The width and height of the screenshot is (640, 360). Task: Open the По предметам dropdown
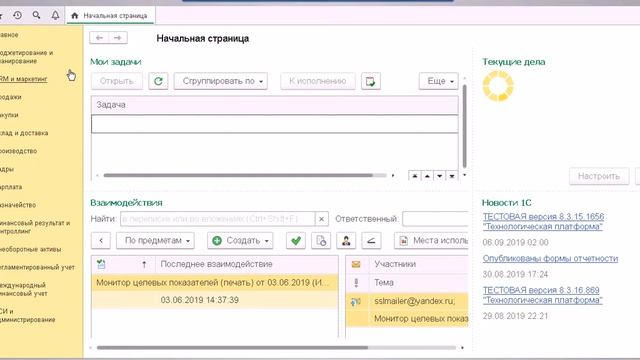156,240
